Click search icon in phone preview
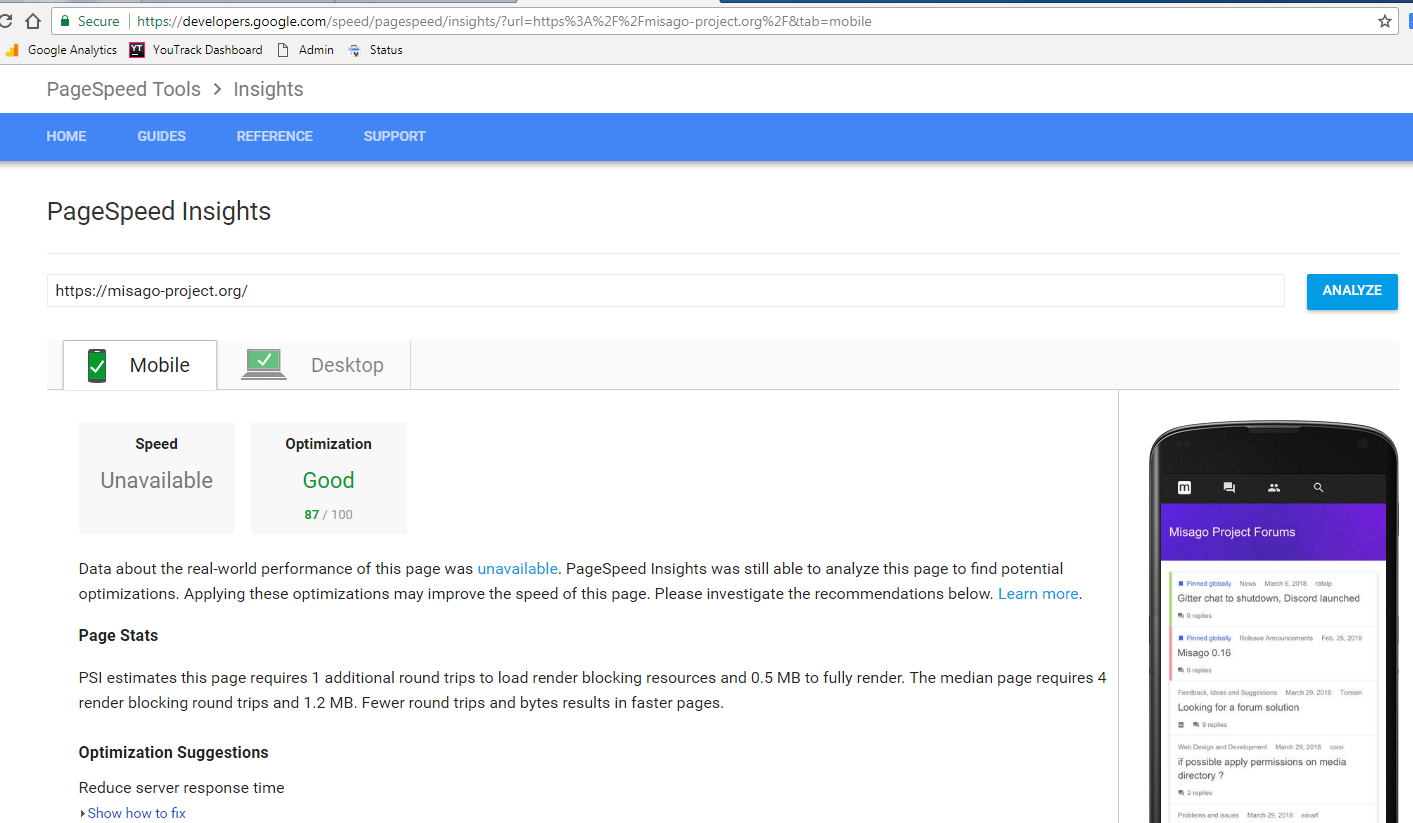Viewport: 1413px width, 823px height. coord(1318,487)
